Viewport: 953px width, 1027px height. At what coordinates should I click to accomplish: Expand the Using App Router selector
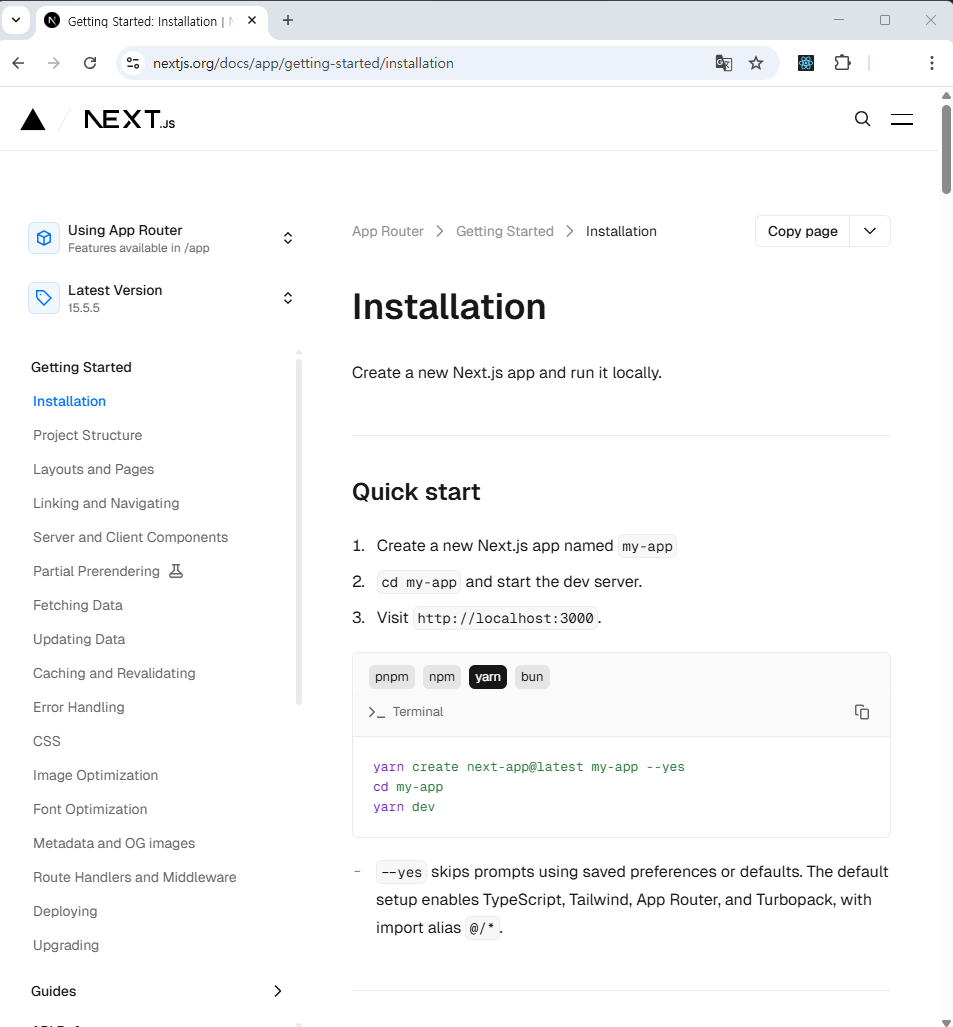tap(288, 238)
